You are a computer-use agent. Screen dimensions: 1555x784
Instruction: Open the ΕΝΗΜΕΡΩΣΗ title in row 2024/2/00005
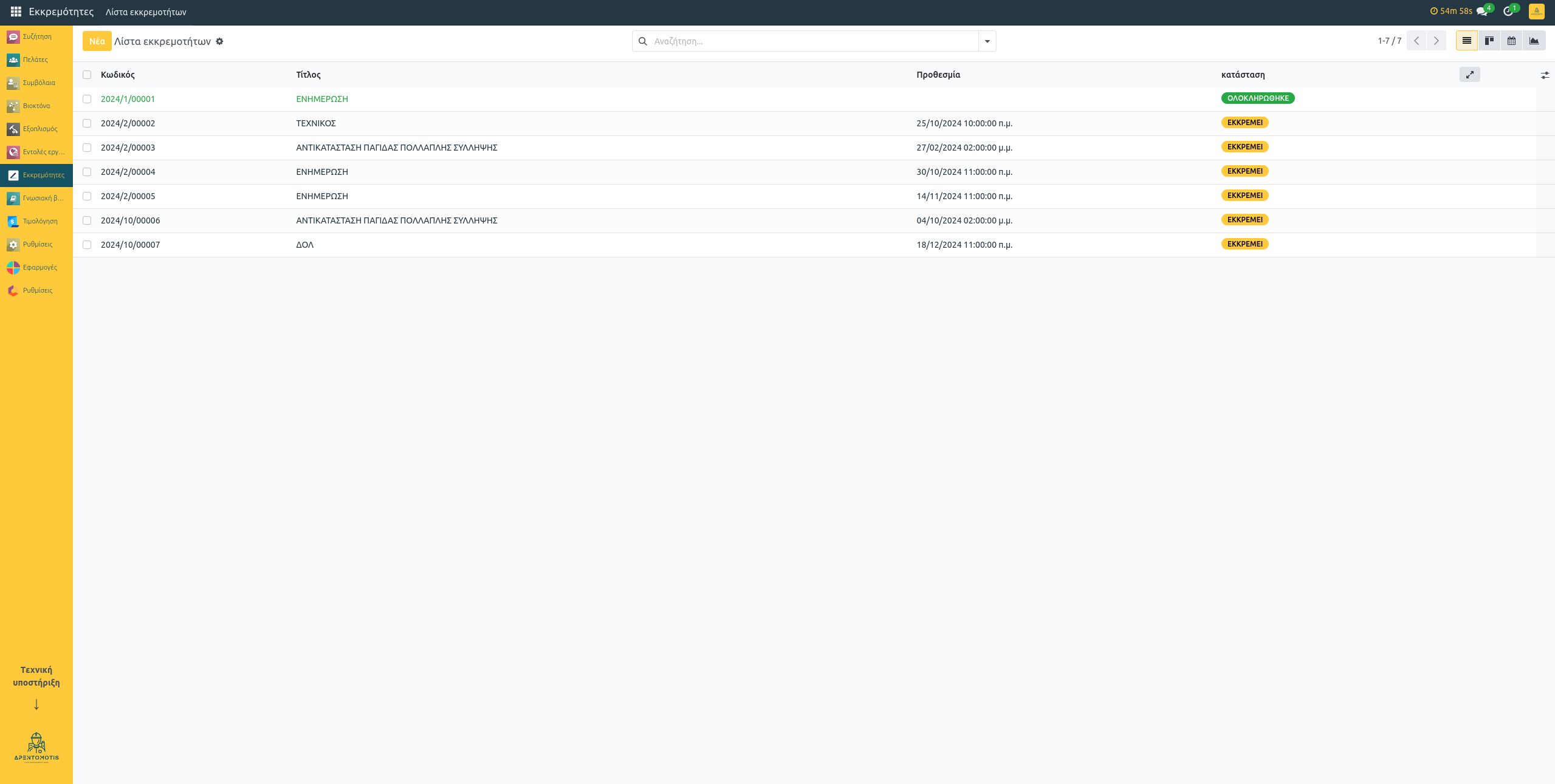(322, 196)
